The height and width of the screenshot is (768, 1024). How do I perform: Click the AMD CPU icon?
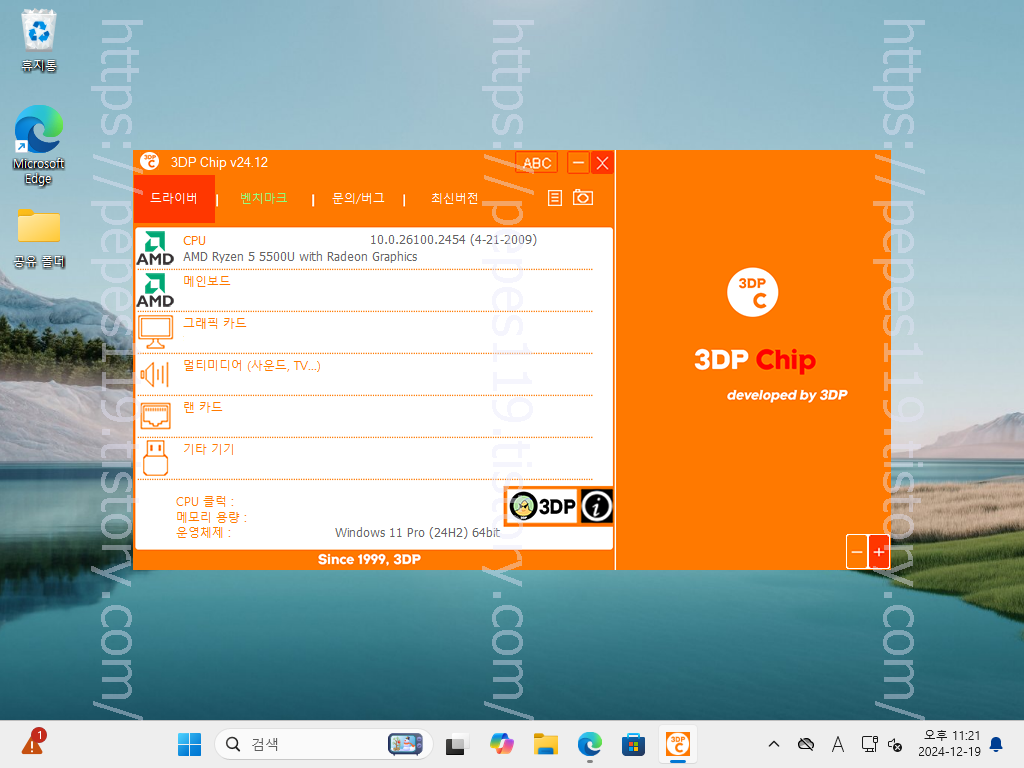155,248
